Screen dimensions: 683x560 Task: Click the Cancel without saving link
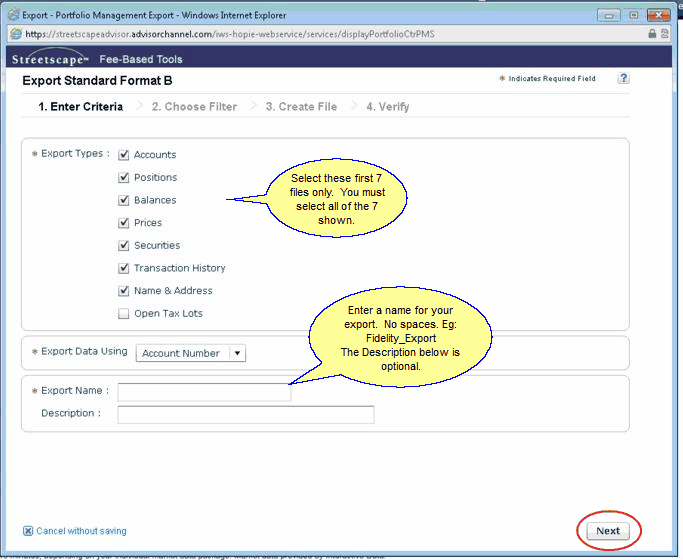click(81, 531)
